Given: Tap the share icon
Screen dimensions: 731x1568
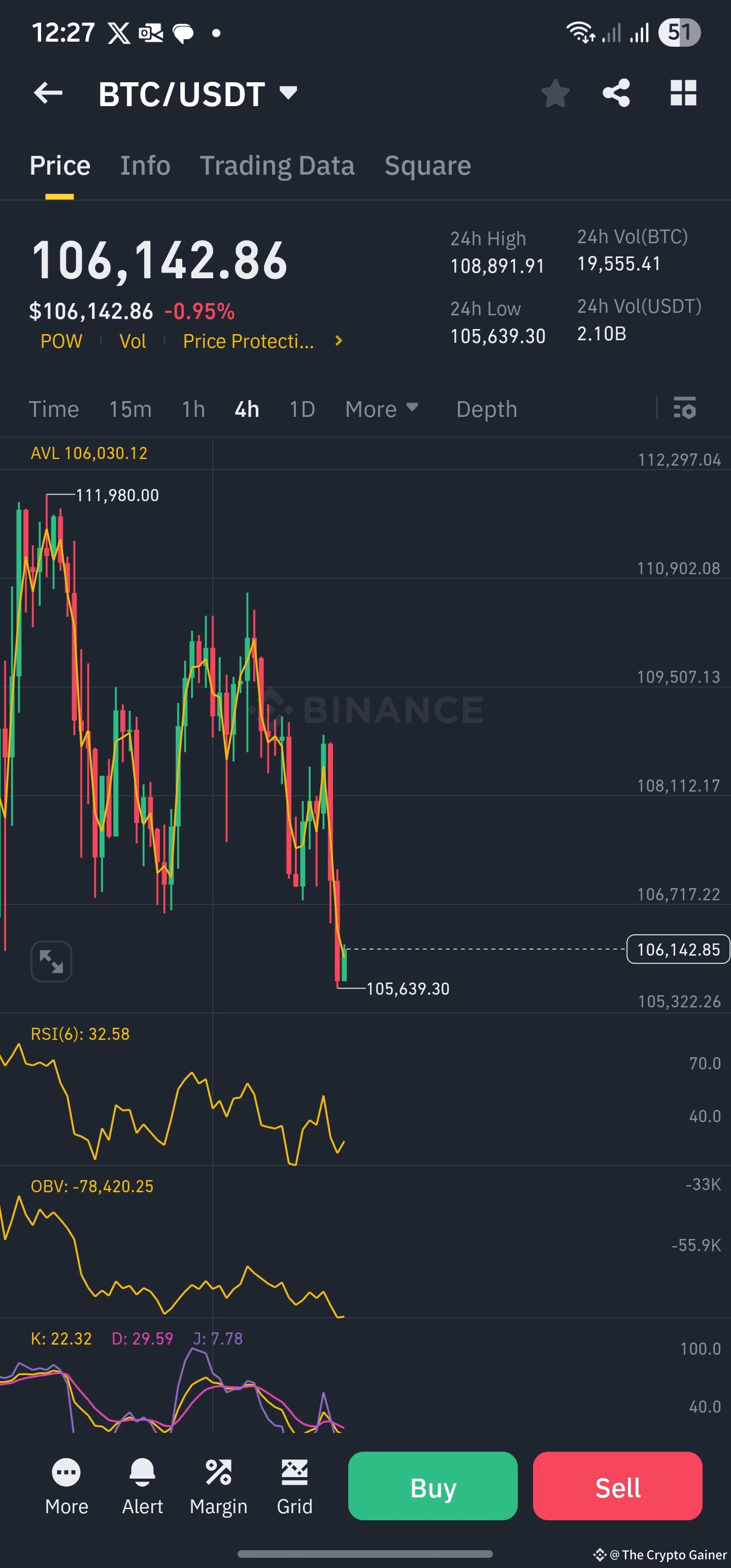Looking at the screenshot, I should (x=616, y=93).
